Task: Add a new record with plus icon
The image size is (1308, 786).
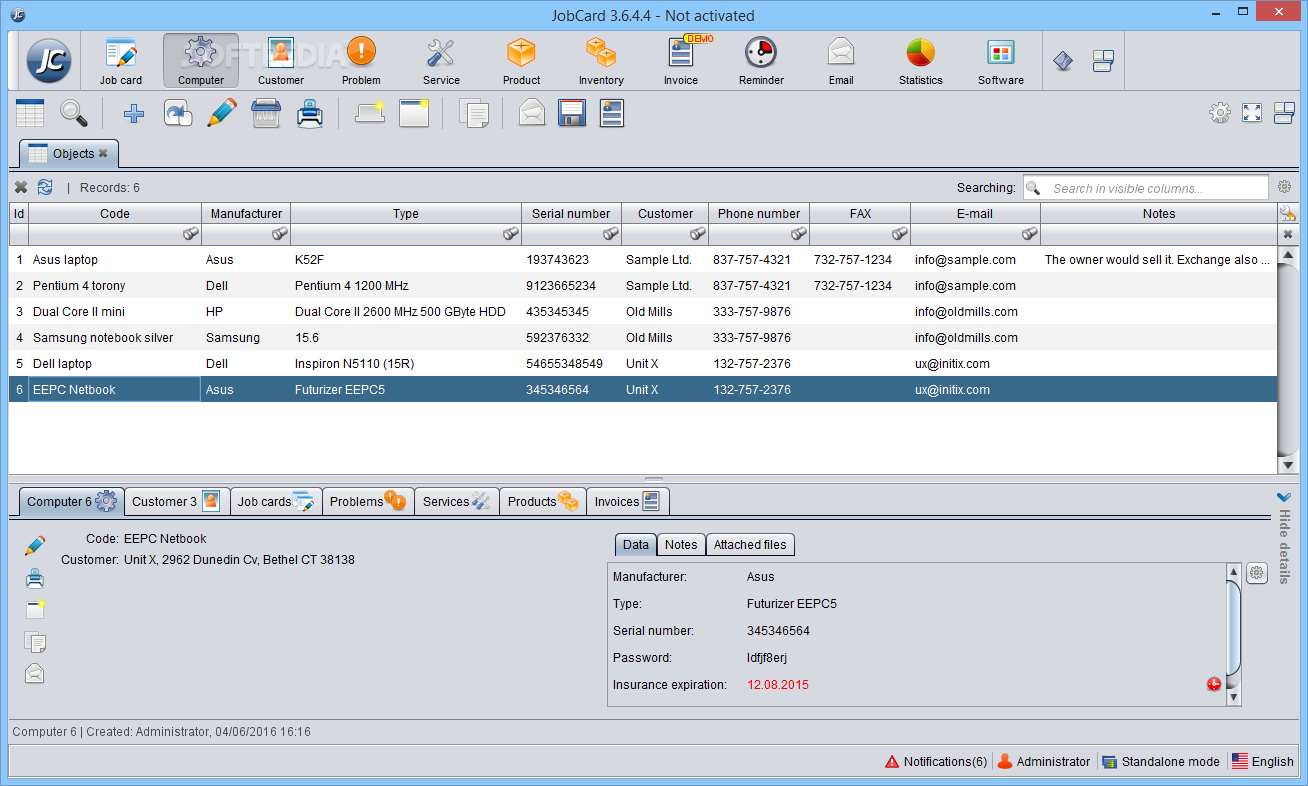Action: click(x=134, y=113)
